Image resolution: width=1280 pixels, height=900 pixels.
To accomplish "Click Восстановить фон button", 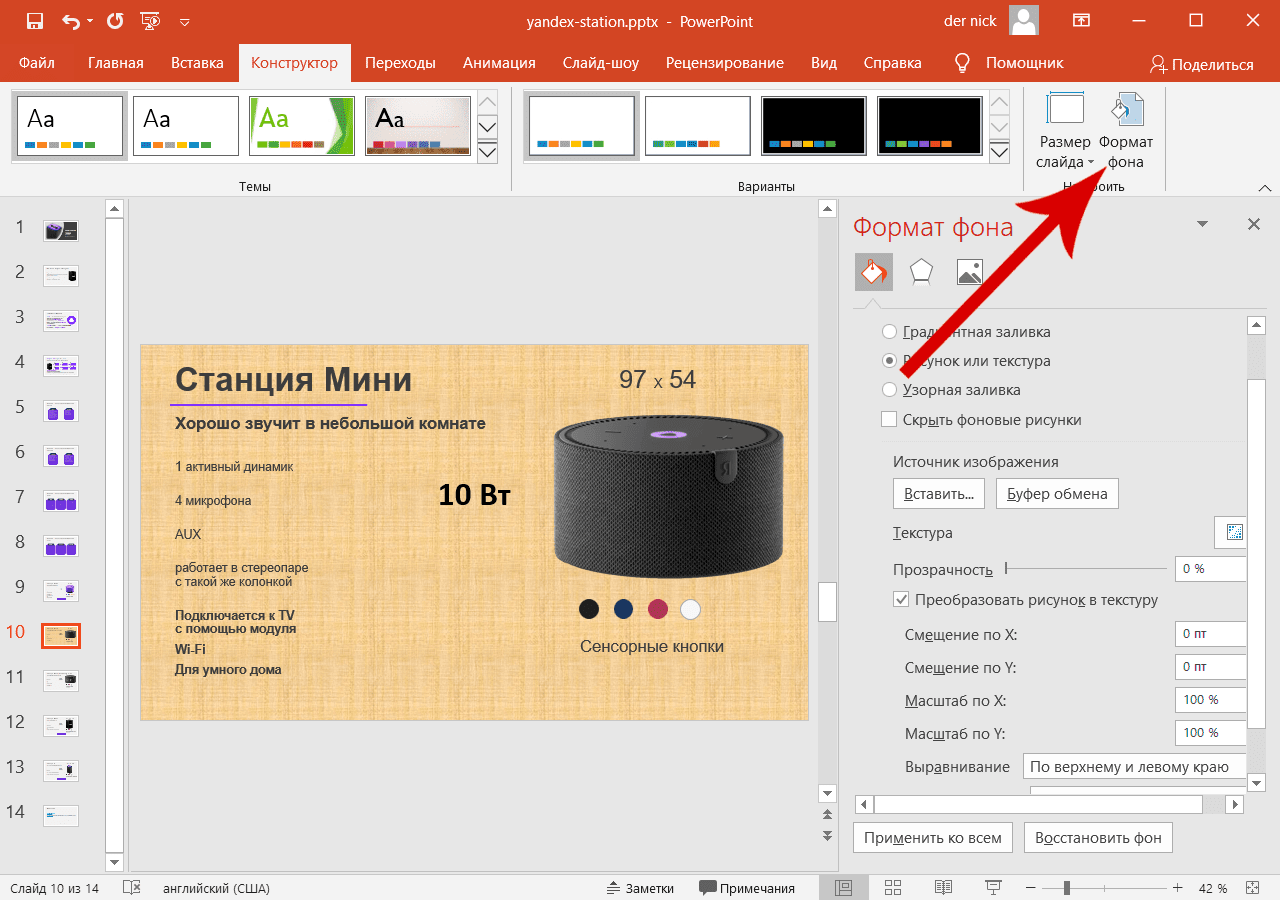I will 1098,837.
